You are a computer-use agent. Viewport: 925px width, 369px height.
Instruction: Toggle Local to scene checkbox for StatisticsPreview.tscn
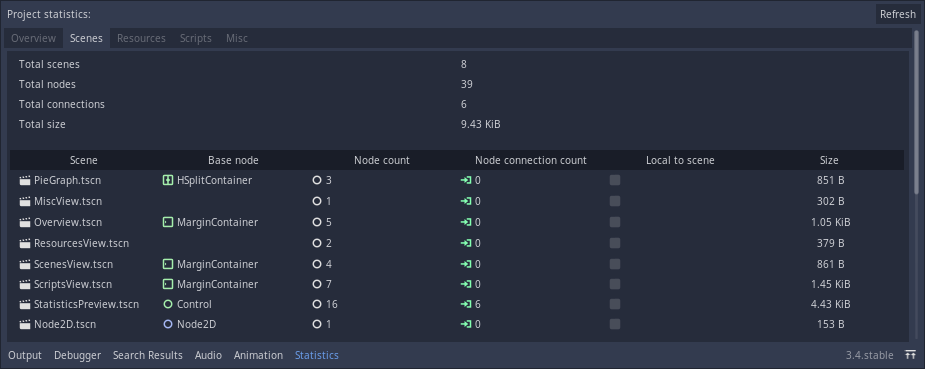(615, 304)
